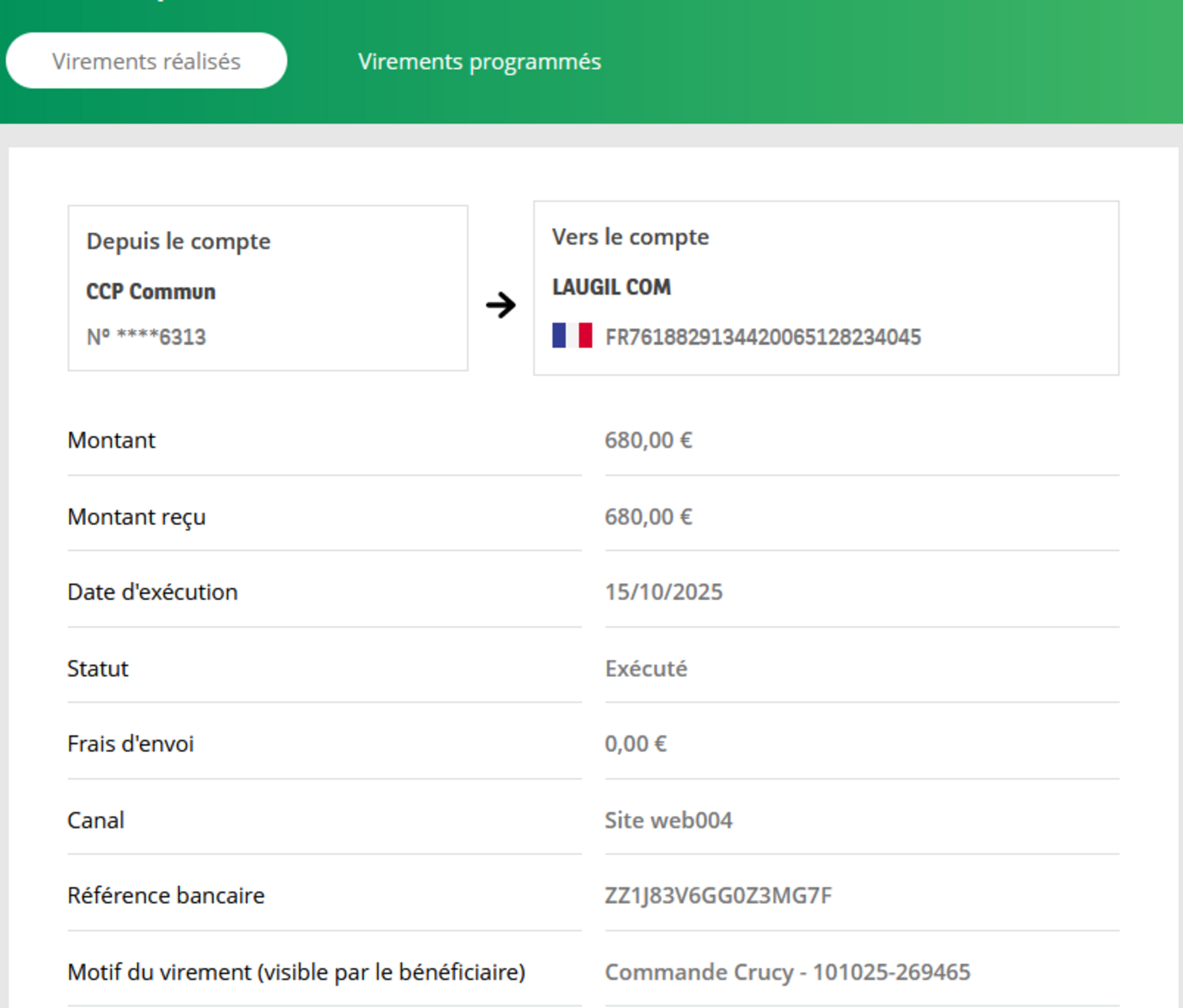Click the Référence bancaire label
The width and height of the screenshot is (1183, 1008).
166,895
